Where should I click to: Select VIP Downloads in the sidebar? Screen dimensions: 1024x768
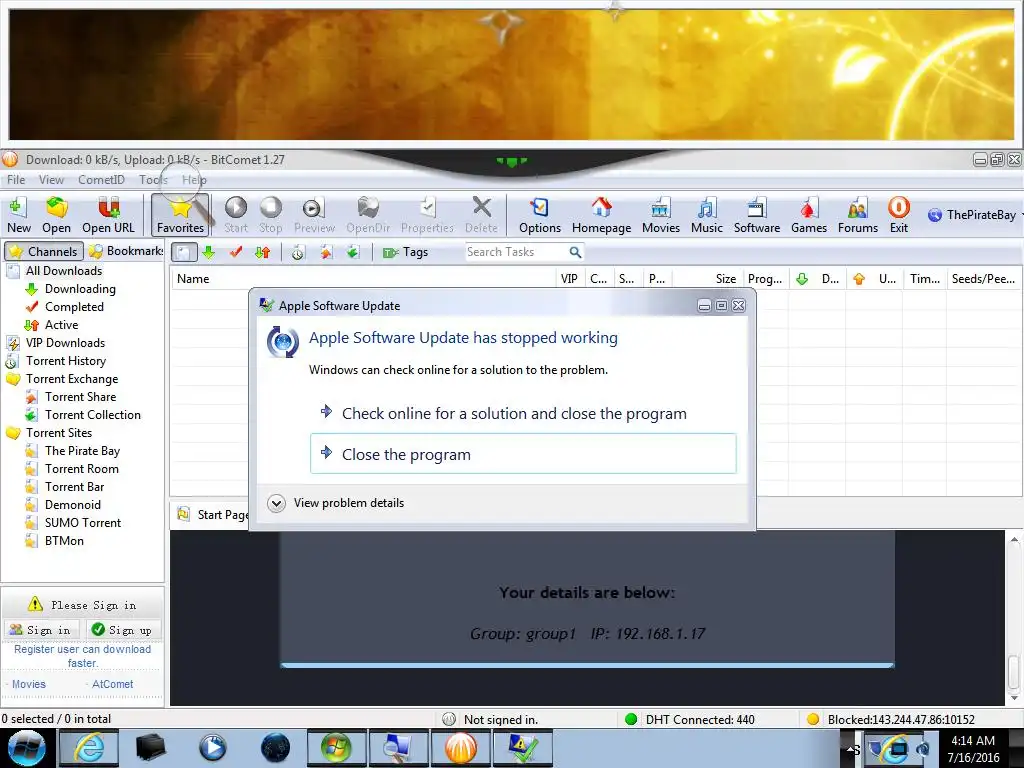(65, 343)
